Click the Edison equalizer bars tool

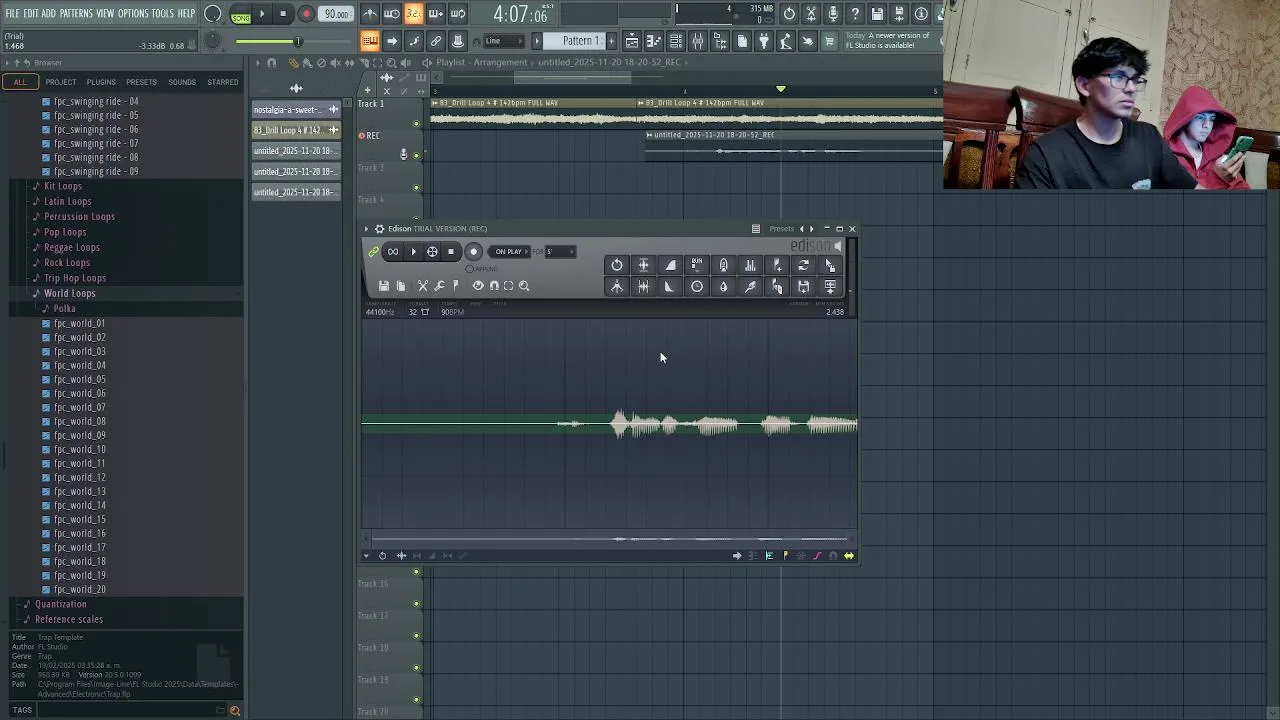pyautogui.click(x=750, y=265)
